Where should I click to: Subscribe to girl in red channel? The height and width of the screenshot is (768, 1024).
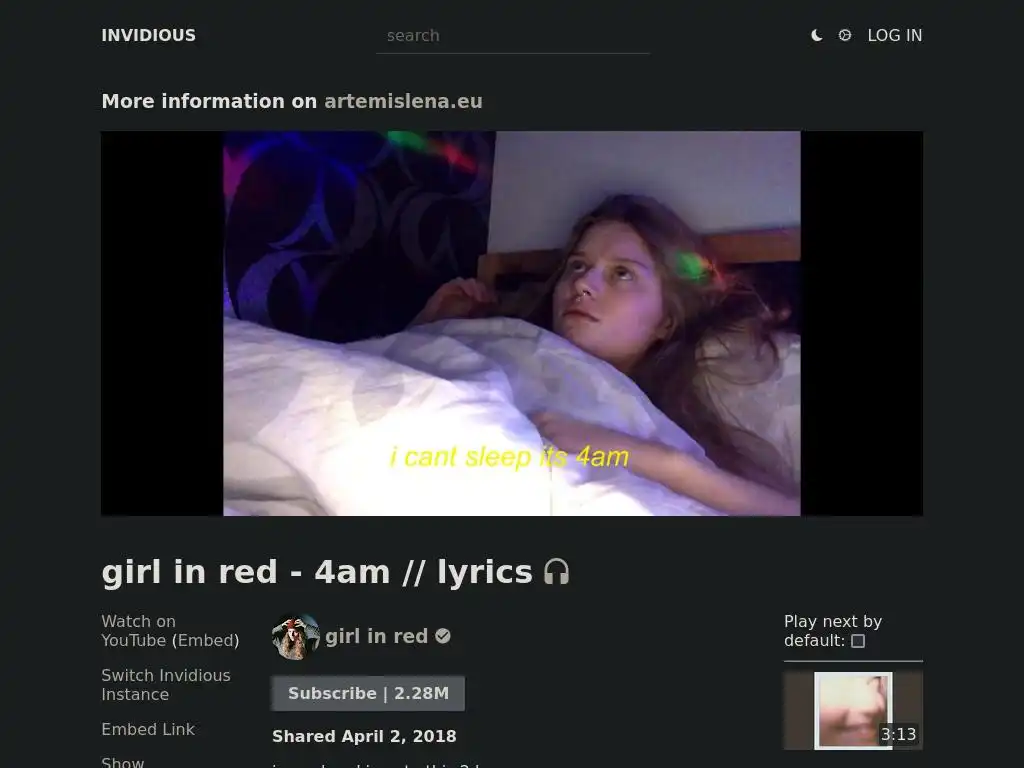[x=368, y=693]
